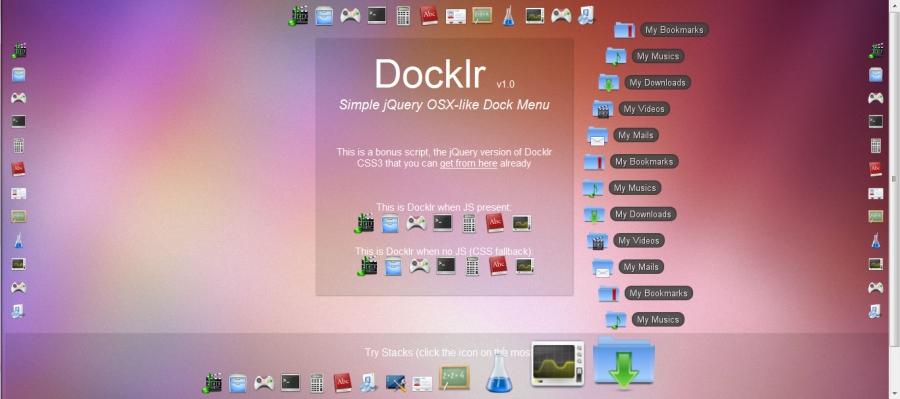Open the Abc dictionary in left-edge dock
900x399 pixels.
click(x=18, y=169)
